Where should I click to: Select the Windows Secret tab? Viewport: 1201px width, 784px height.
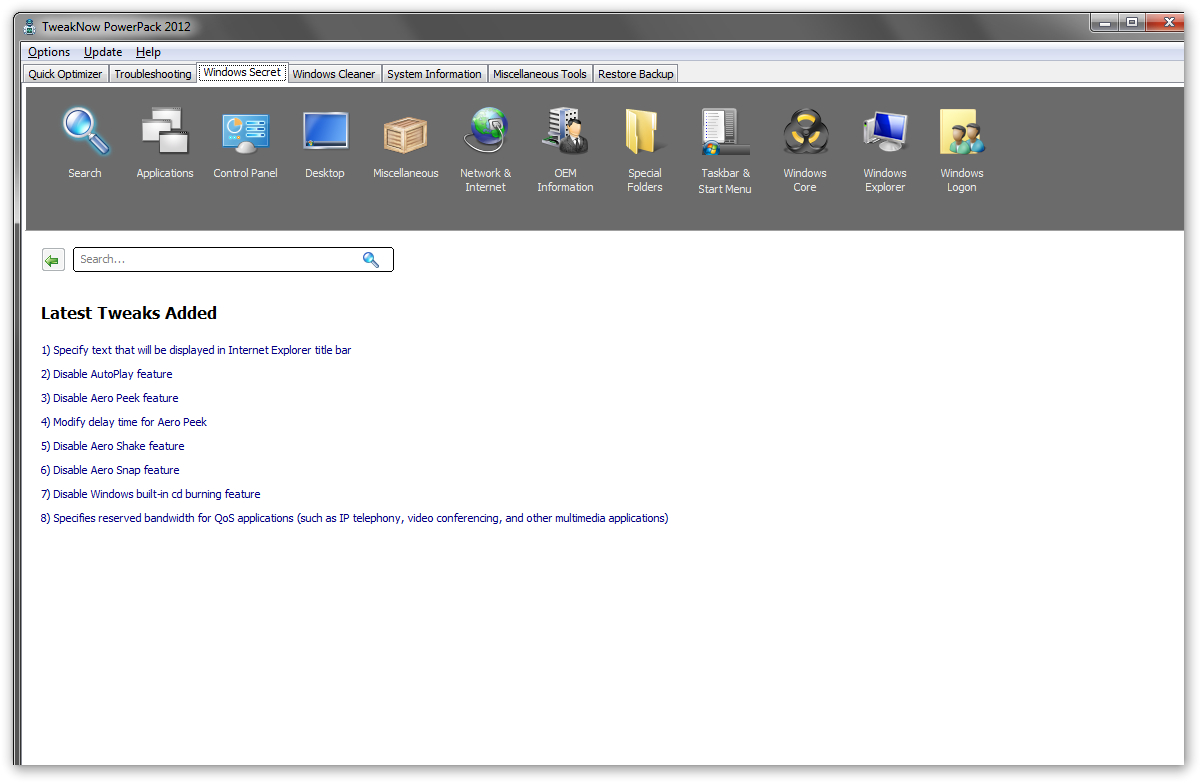coord(242,72)
